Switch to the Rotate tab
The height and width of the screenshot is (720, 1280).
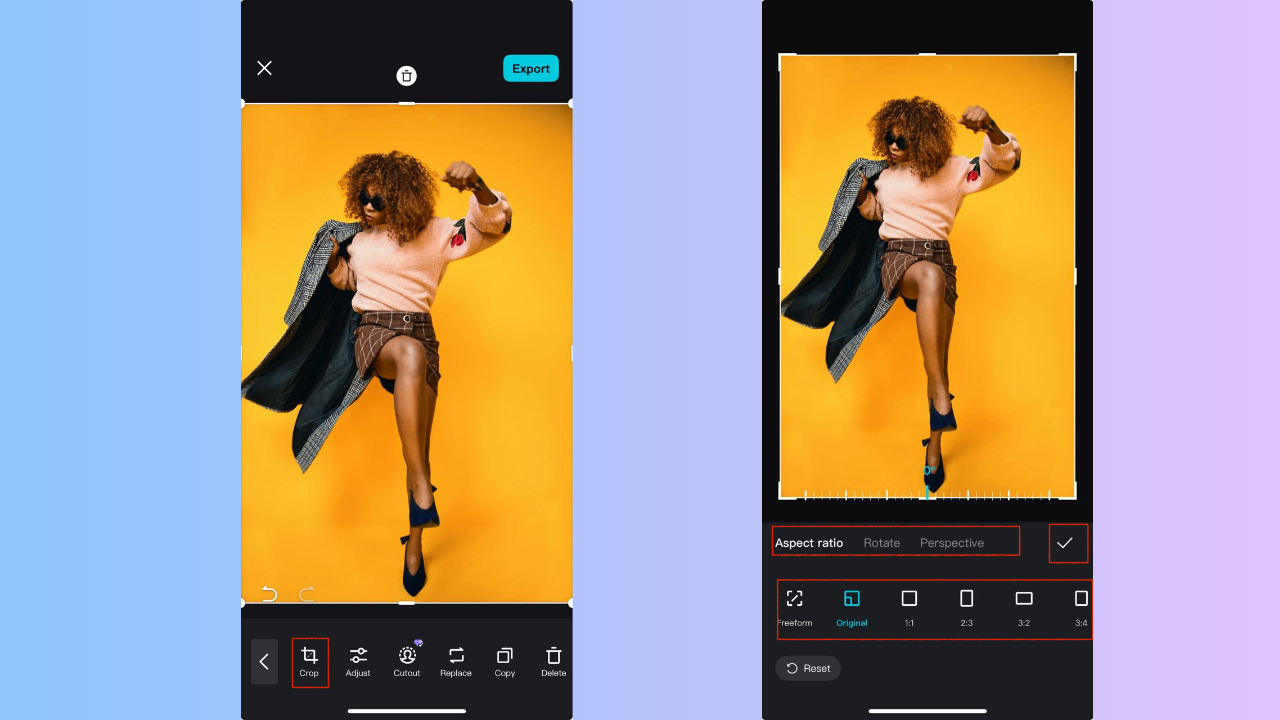pyautogui.click(x=881, y=543)
